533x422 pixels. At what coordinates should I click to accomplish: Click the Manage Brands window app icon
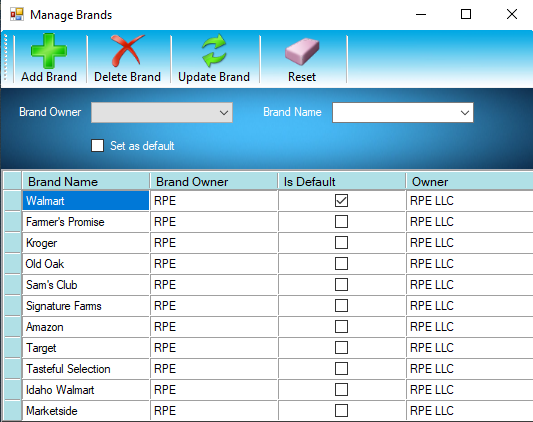pos(17,15)
